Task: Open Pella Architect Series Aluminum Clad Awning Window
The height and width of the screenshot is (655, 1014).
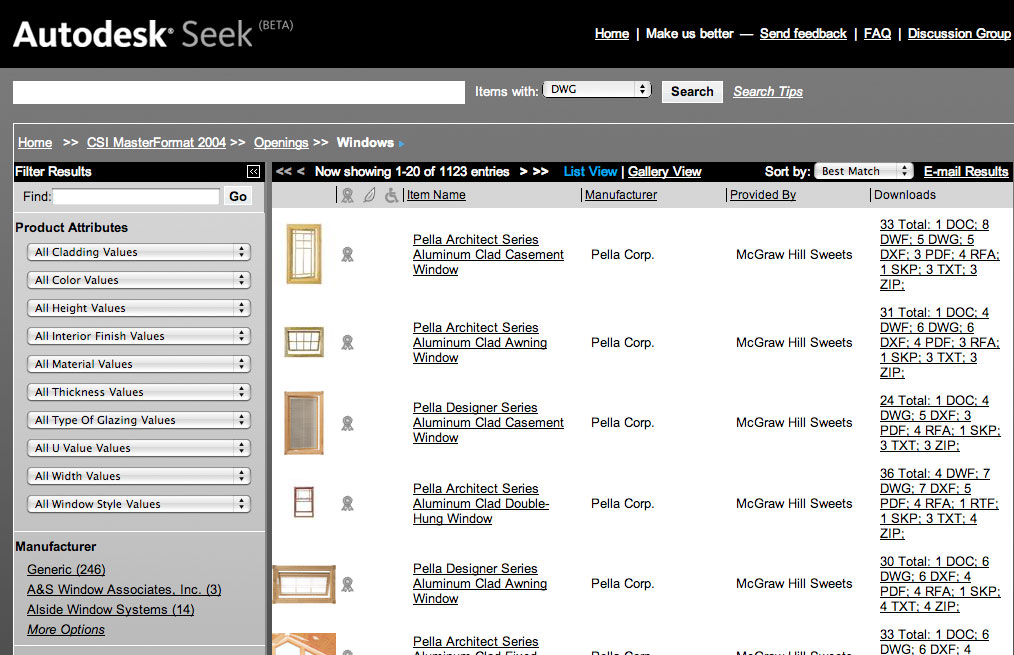Action: [x=480, y=342]
